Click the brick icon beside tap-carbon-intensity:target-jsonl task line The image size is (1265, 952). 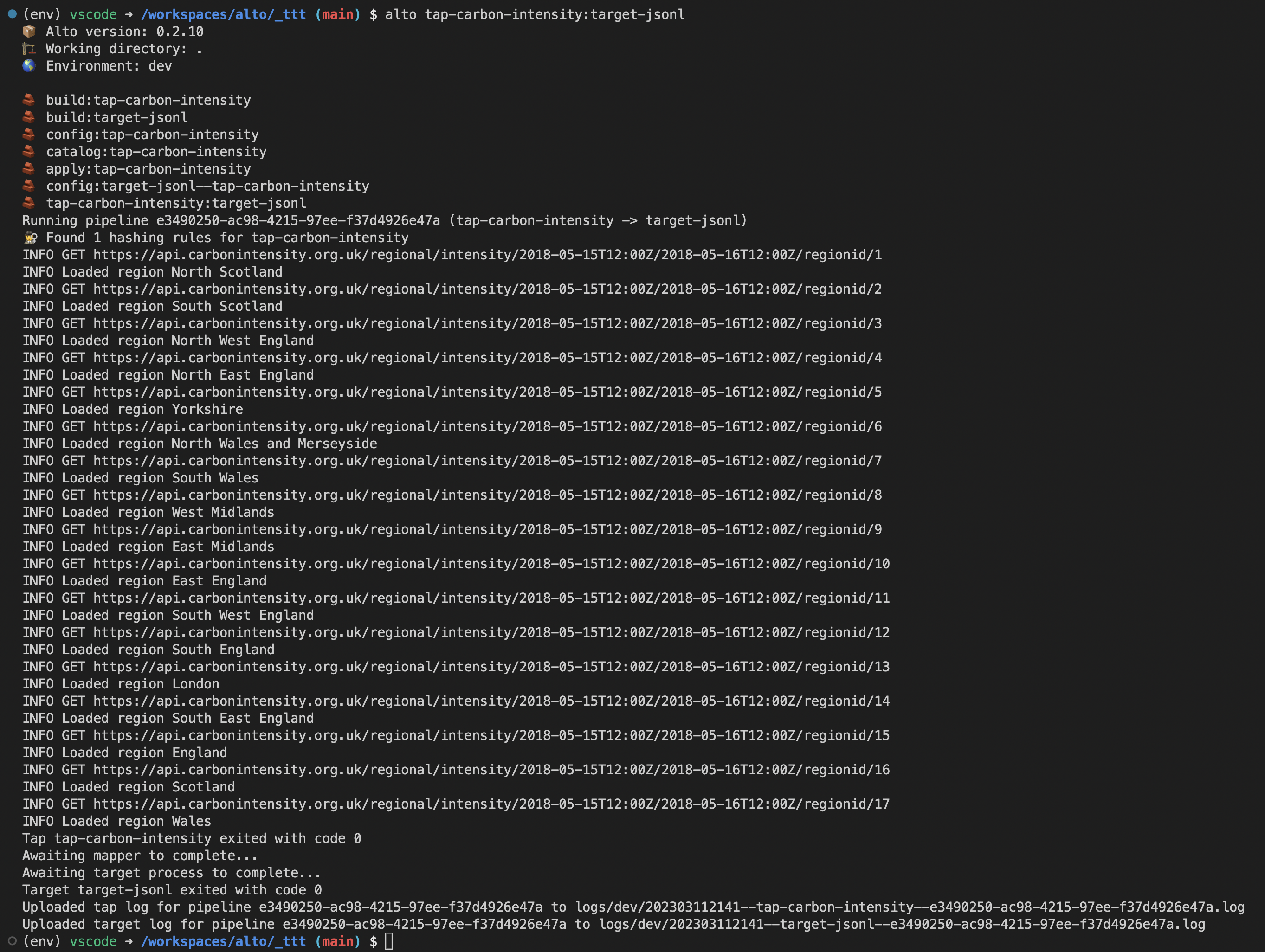coord(29,203)
